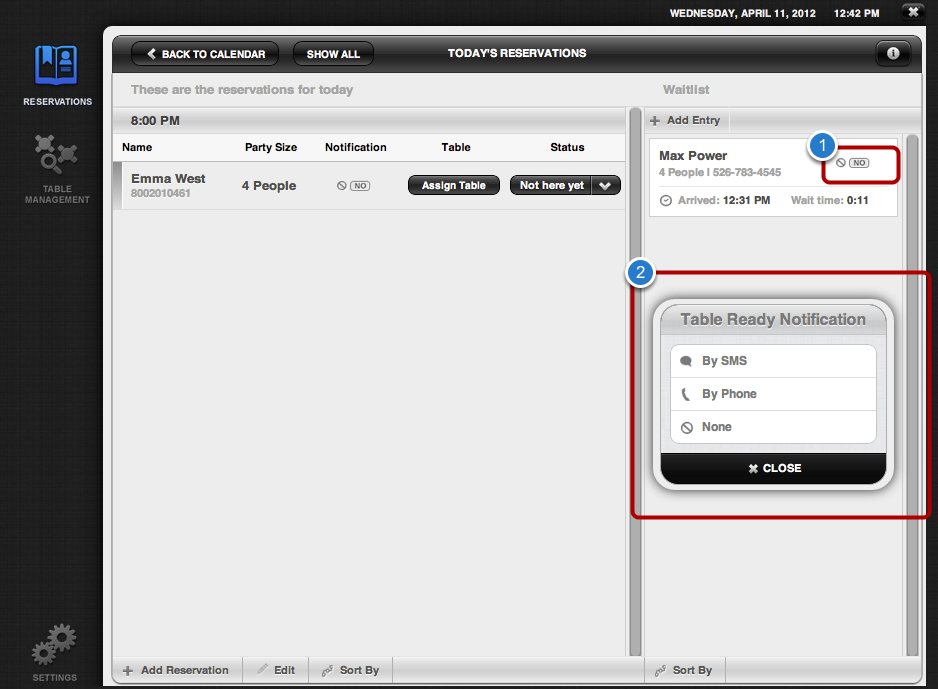Open the Table Management section

(x=57, y=169)
